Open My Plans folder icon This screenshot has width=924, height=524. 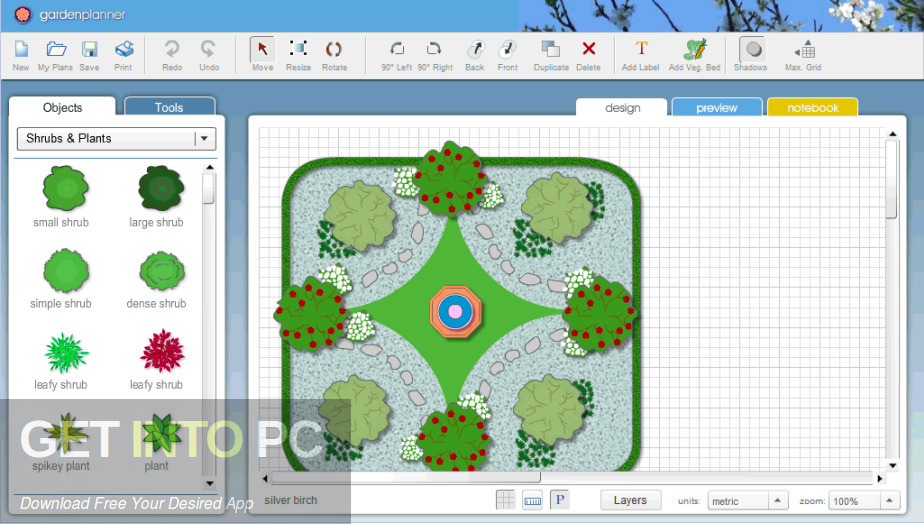[x=56, y=50]
